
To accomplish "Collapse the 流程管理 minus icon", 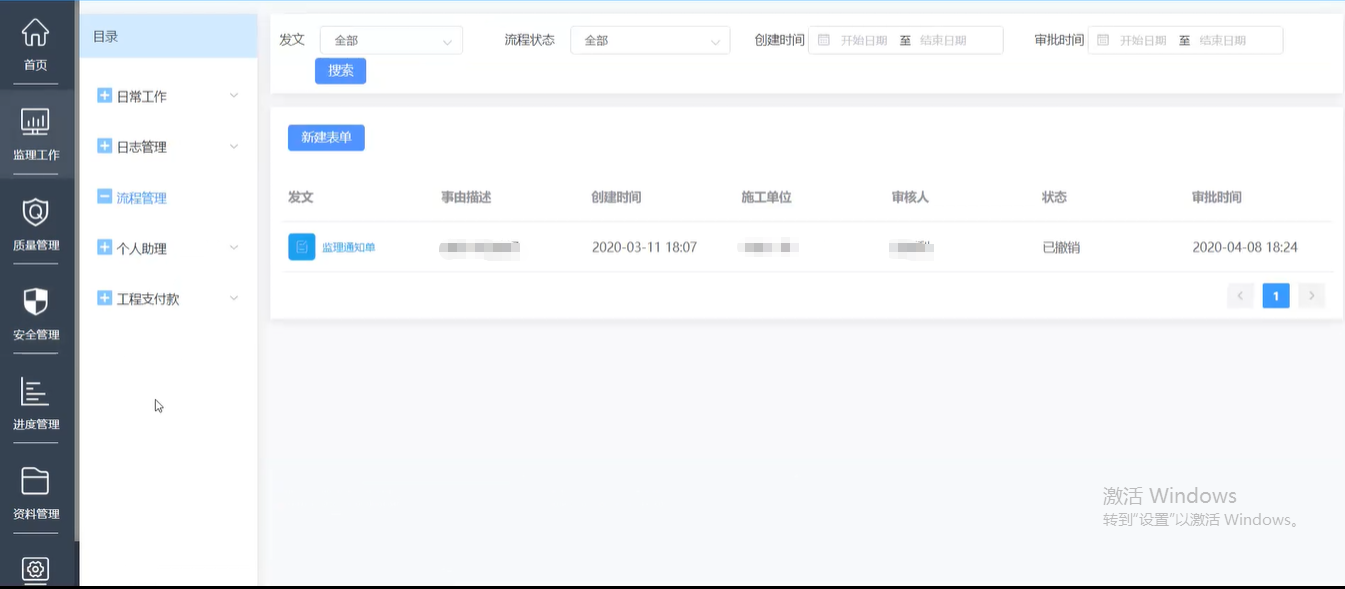I will click(x=104, y=197).
